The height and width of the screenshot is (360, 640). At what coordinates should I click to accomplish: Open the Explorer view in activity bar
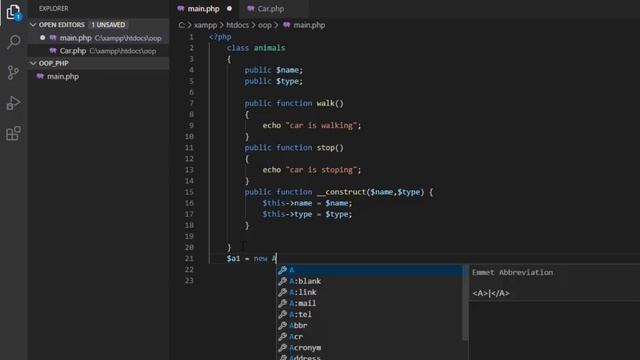click(13, 12)
